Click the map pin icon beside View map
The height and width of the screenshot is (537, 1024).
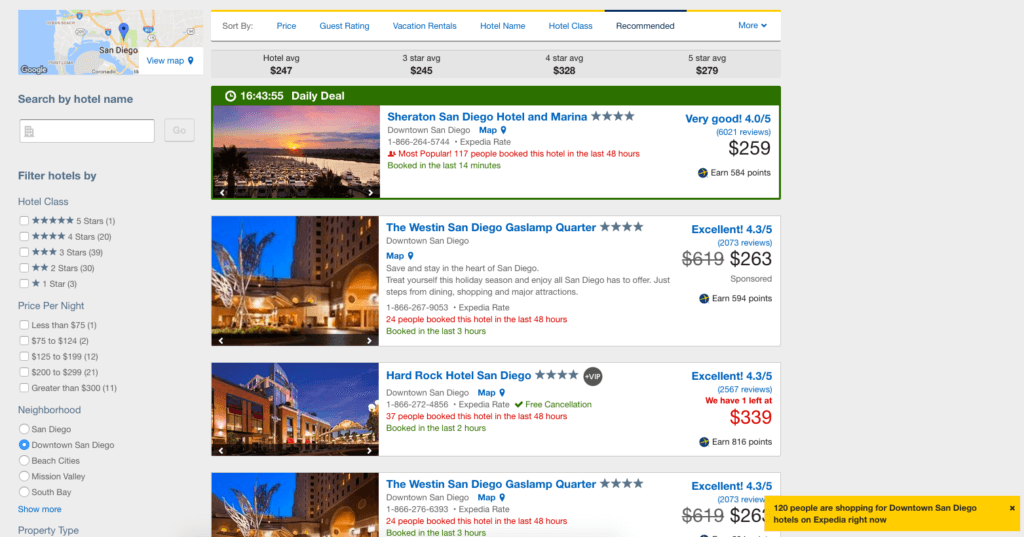tap(191, 61)
